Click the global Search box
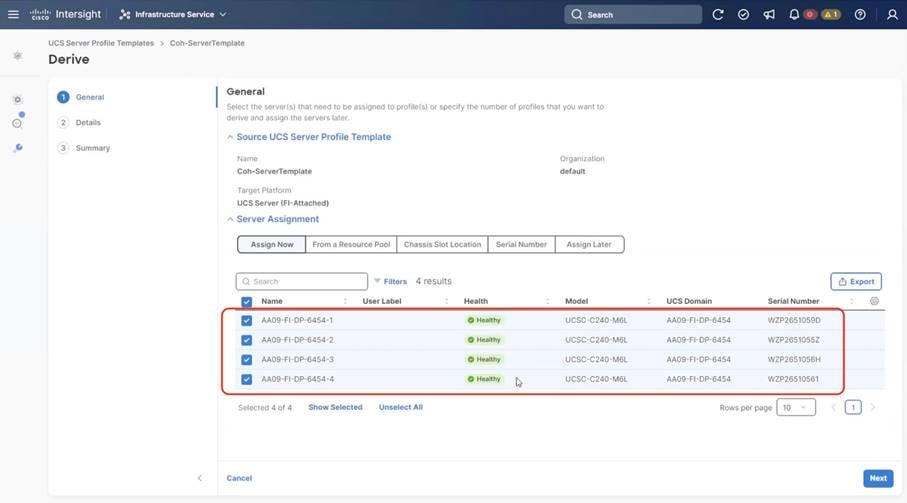 click(633, 14)
